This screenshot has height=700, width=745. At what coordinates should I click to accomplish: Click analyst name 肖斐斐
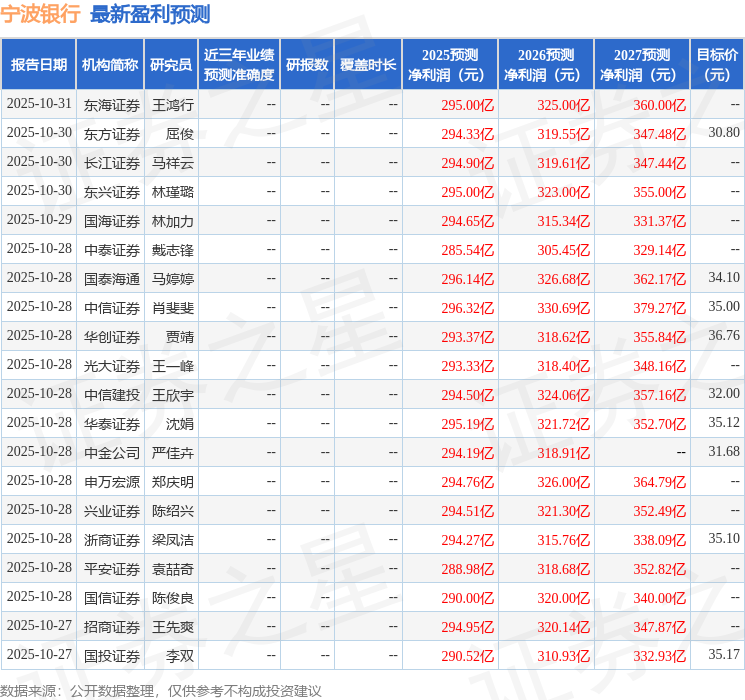[x=173, y=308]
